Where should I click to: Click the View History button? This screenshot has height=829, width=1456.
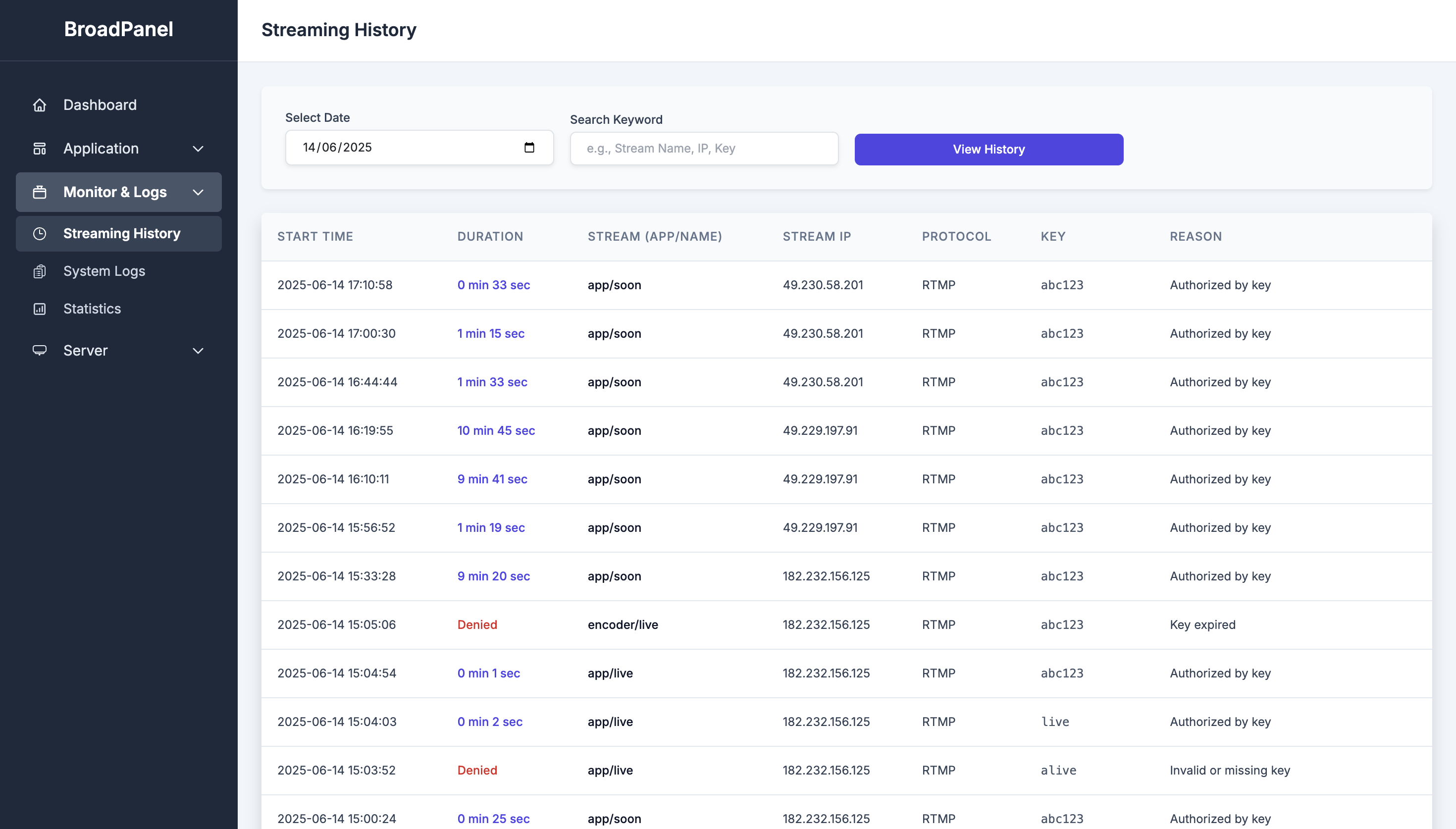988,149
